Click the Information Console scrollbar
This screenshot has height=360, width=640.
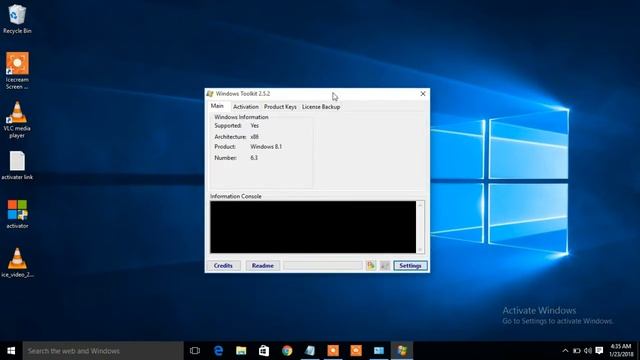coord(420,227)
